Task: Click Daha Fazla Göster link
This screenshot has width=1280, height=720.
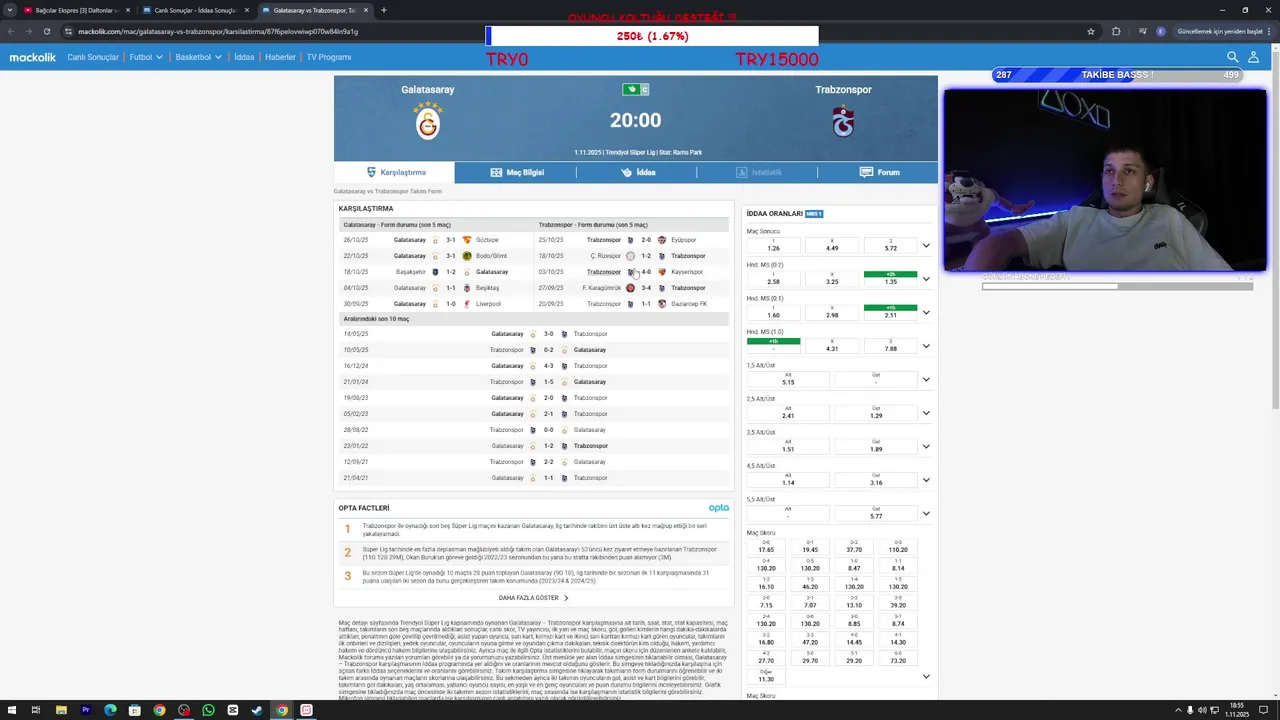Action: coord(533,598)
